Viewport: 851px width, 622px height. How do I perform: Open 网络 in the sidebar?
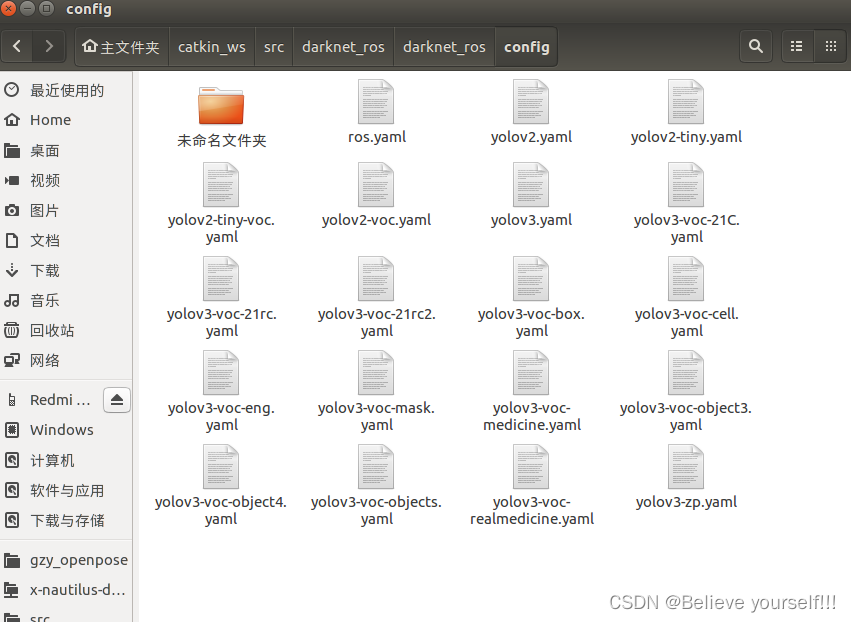click(x=66, y=360)
